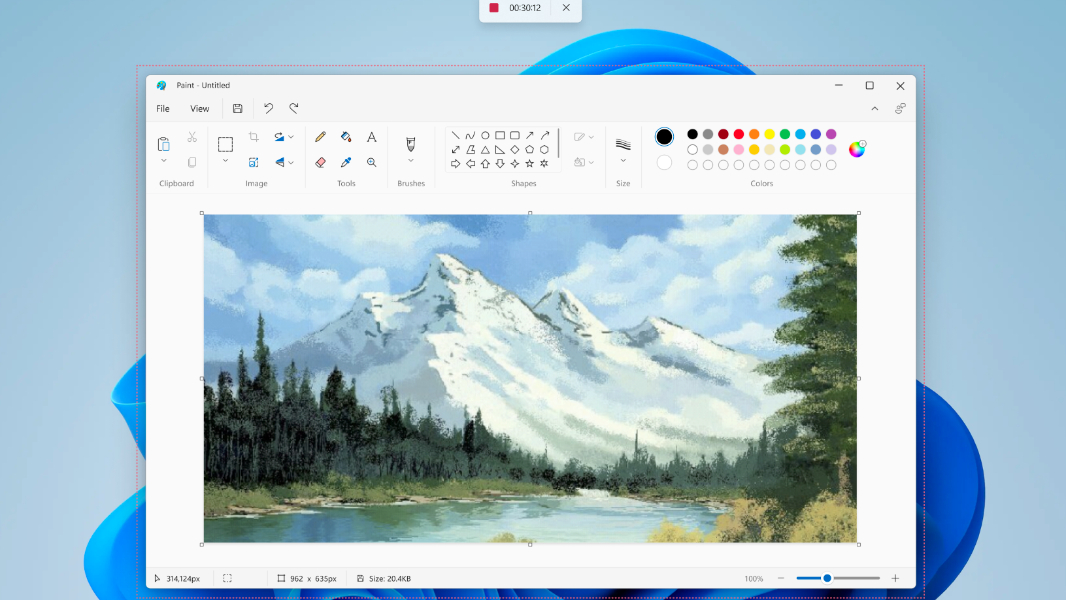Click the Rotate image icon
Image resolution: width=1066 pixels, height=600 pixels.
(279, 137)
